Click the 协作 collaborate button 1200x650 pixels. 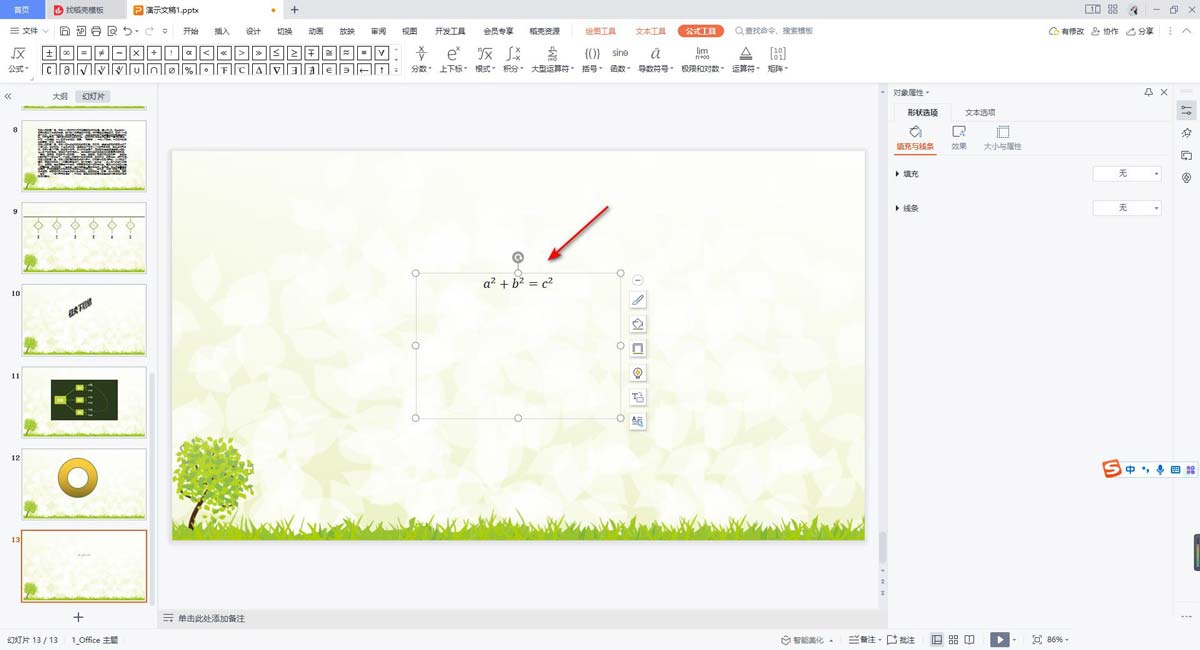(1104, 31)
